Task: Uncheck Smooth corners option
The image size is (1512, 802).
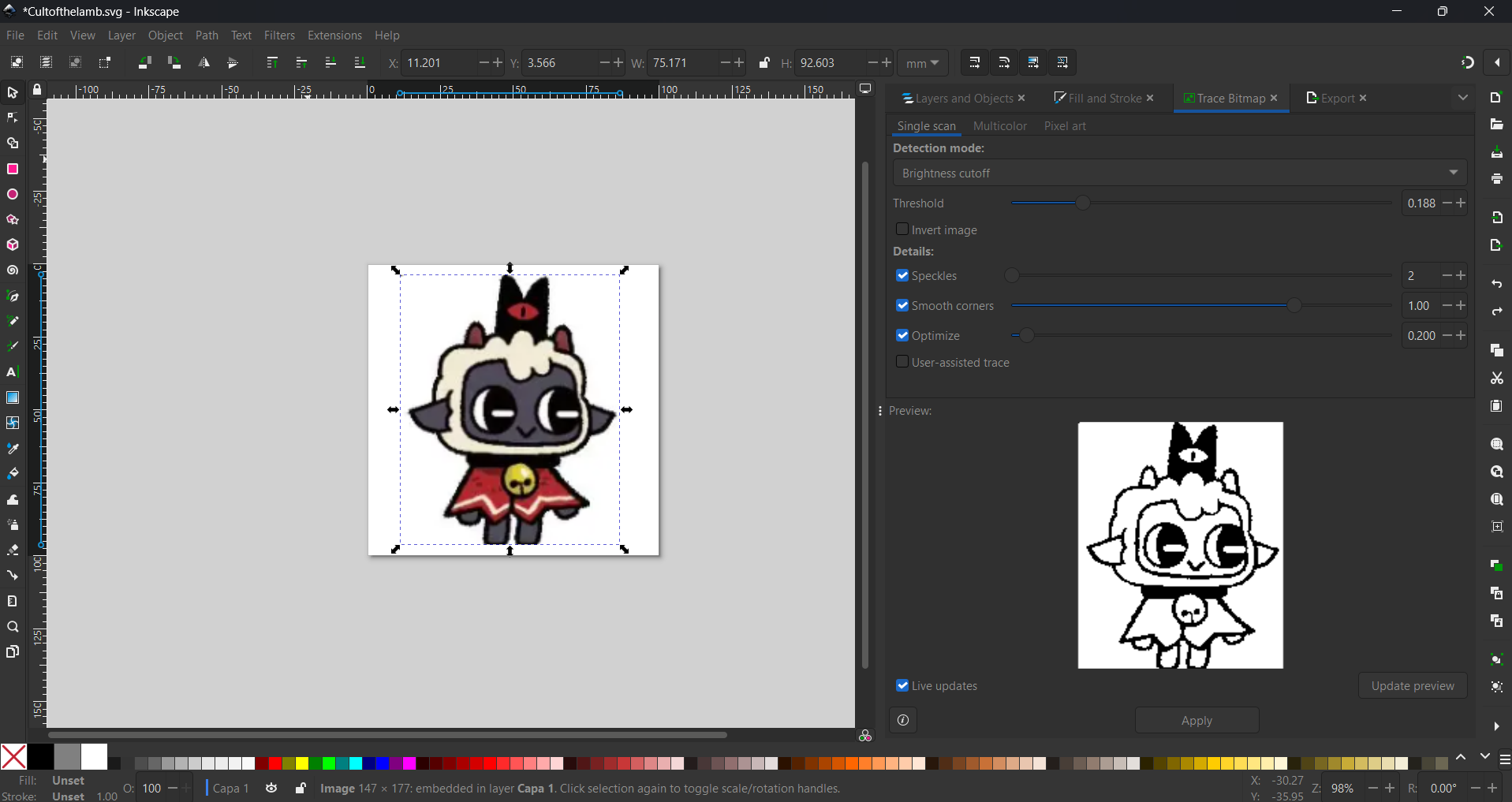Action: click(x=902, y=305)
